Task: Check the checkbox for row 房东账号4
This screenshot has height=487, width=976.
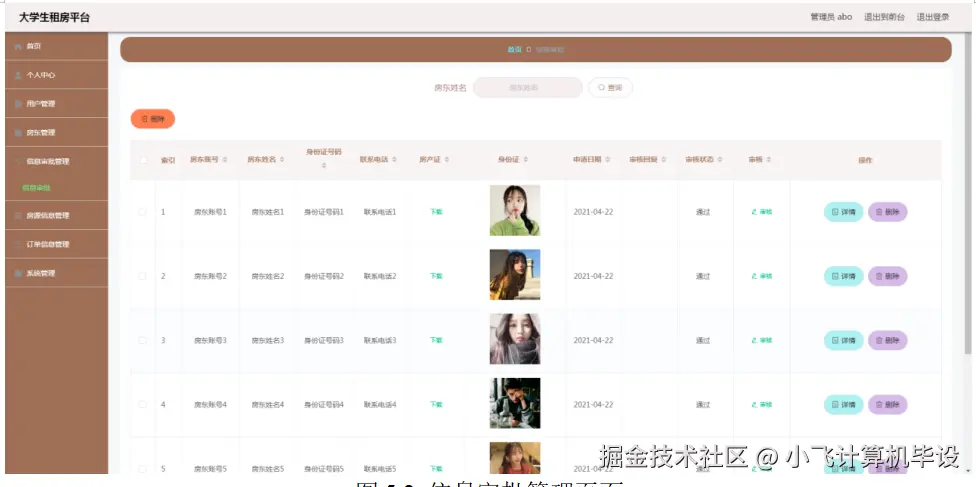Action: pos(143,404)
